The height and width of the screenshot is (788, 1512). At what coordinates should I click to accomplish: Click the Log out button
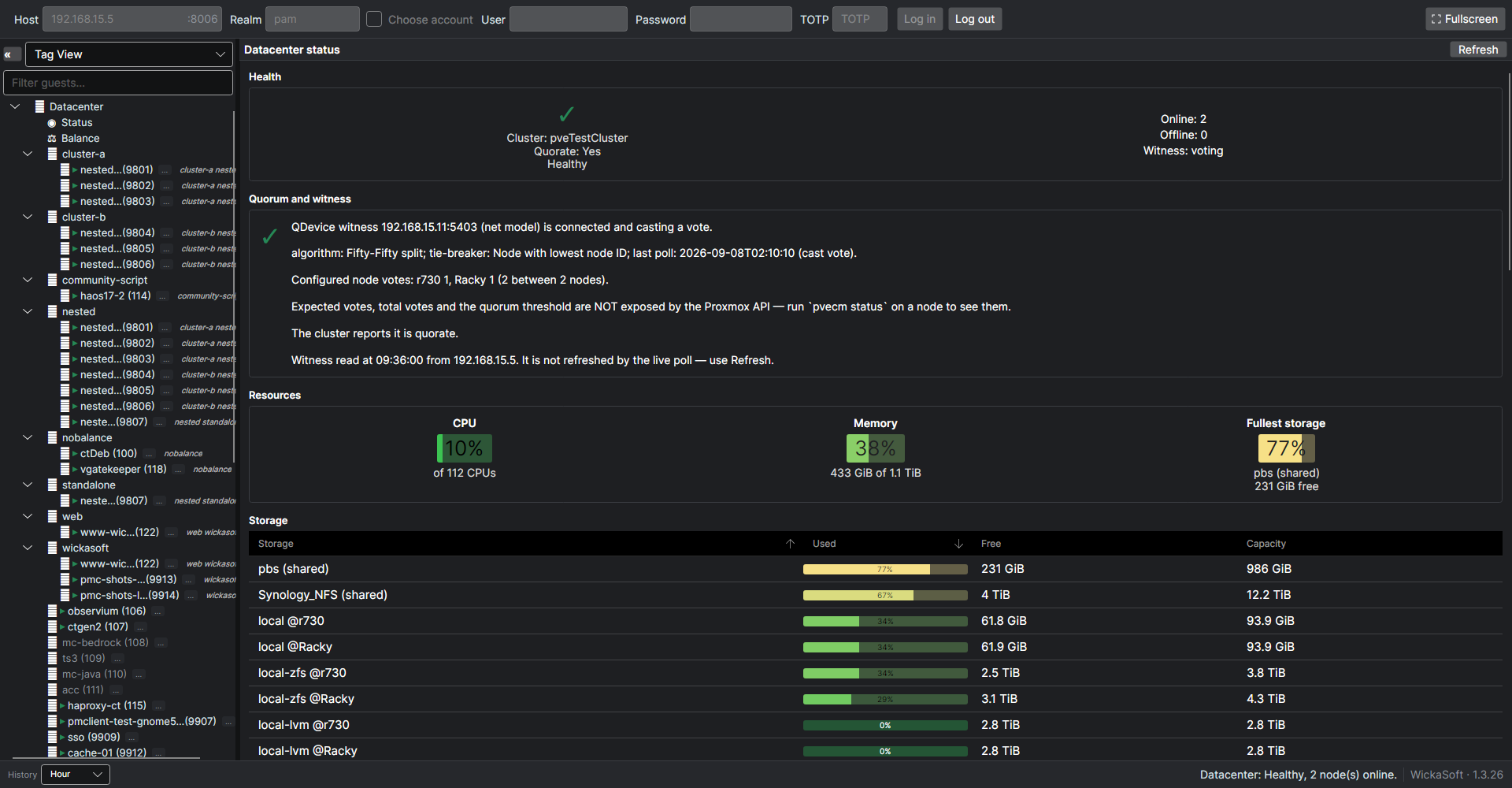[x=975, y=19]
